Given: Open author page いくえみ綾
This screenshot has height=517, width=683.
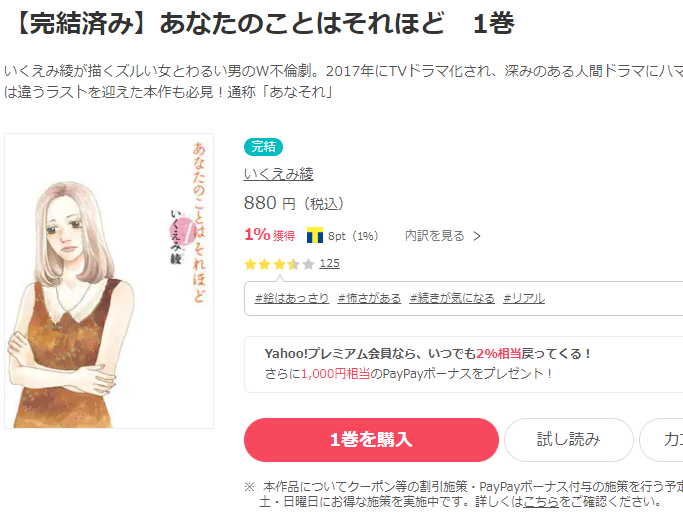Looking at the screenshot, I should coord(279,174).
